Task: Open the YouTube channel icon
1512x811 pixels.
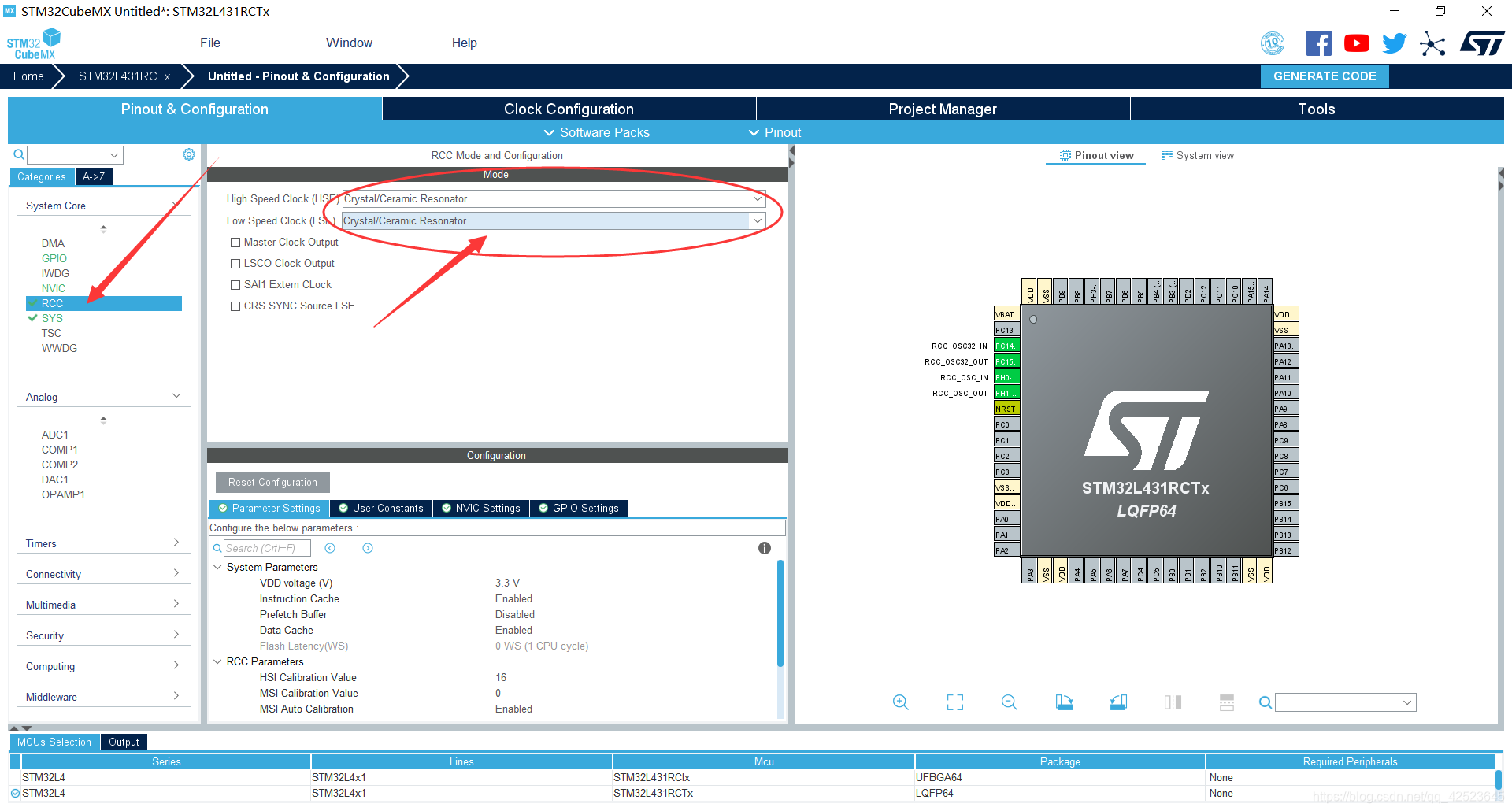Action: (1356, 43)
